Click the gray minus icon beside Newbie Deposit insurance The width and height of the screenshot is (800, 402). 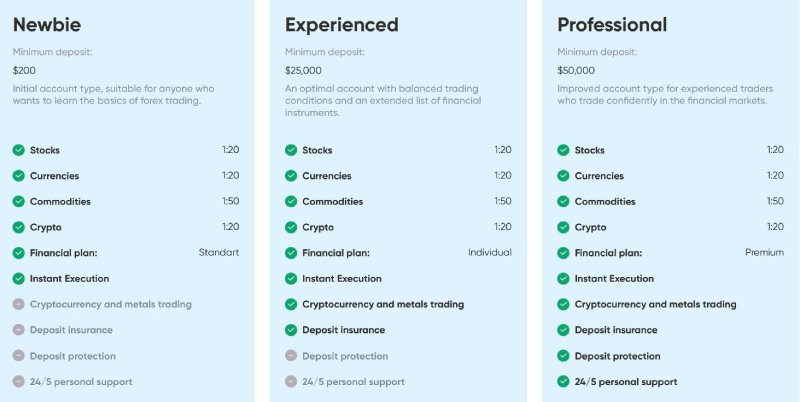point(18,330)
